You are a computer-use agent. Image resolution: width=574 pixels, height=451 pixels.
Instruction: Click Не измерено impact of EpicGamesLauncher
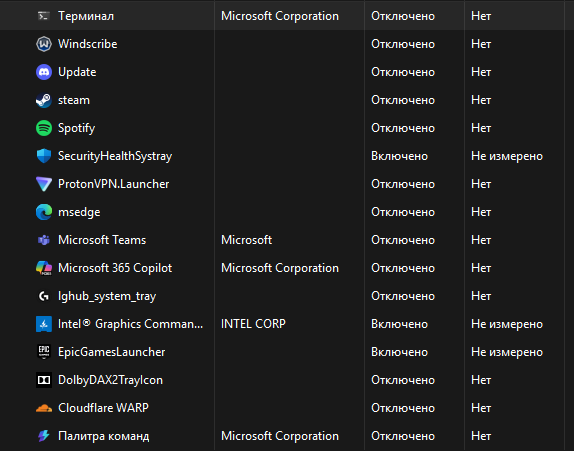pyautogui.click(x=507, y=352)
